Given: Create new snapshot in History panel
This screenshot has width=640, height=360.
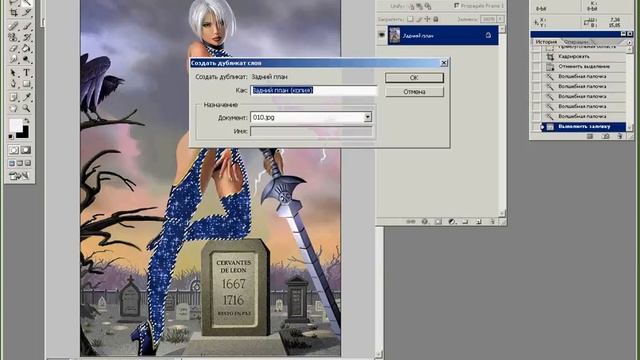Looking at the screenshot, I should coord(606,136).
